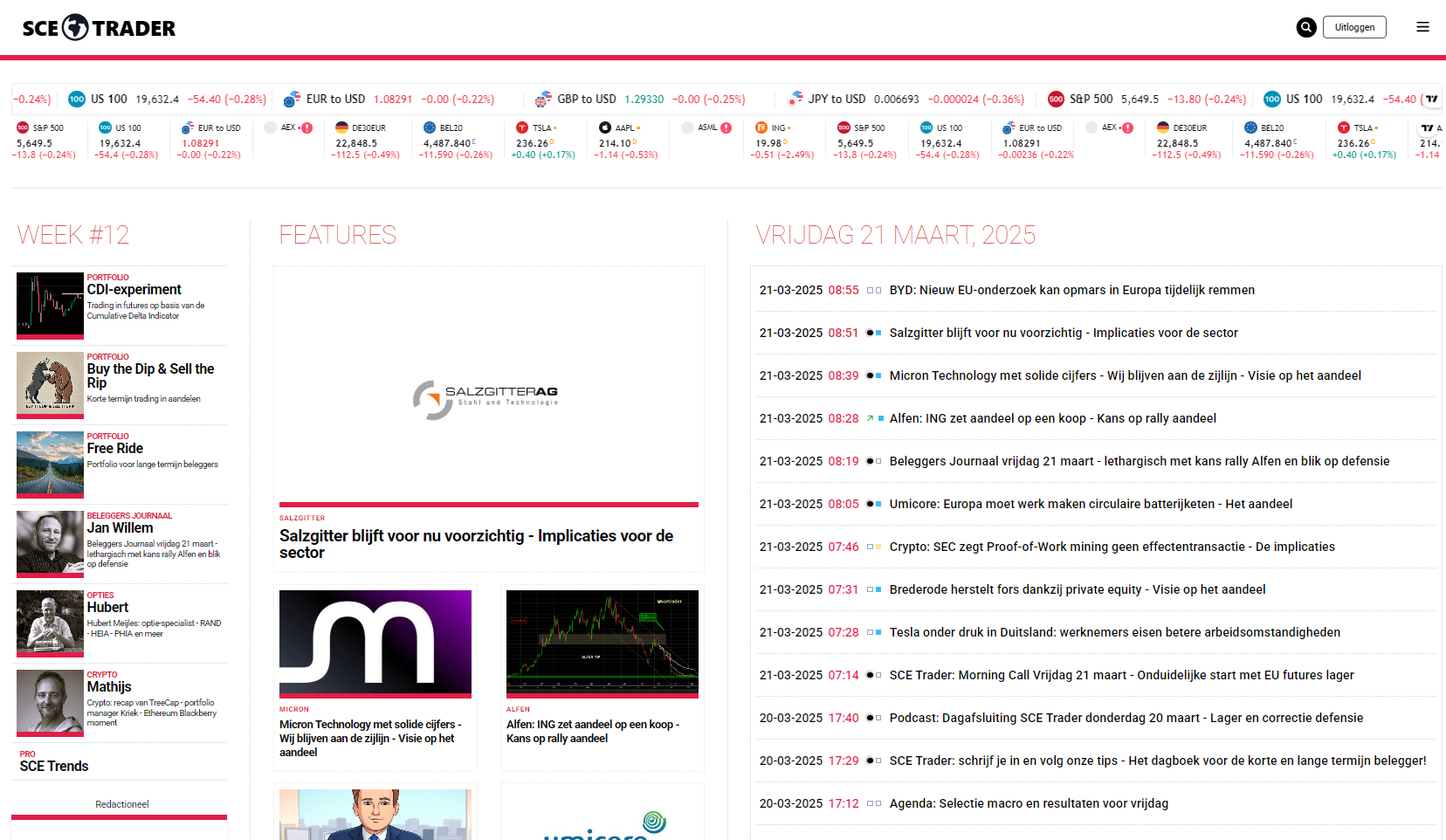The width and height of the screenshot is (1446, 840).
Task: Open the Free Ride portfolio
Action: tap(115, 449)
